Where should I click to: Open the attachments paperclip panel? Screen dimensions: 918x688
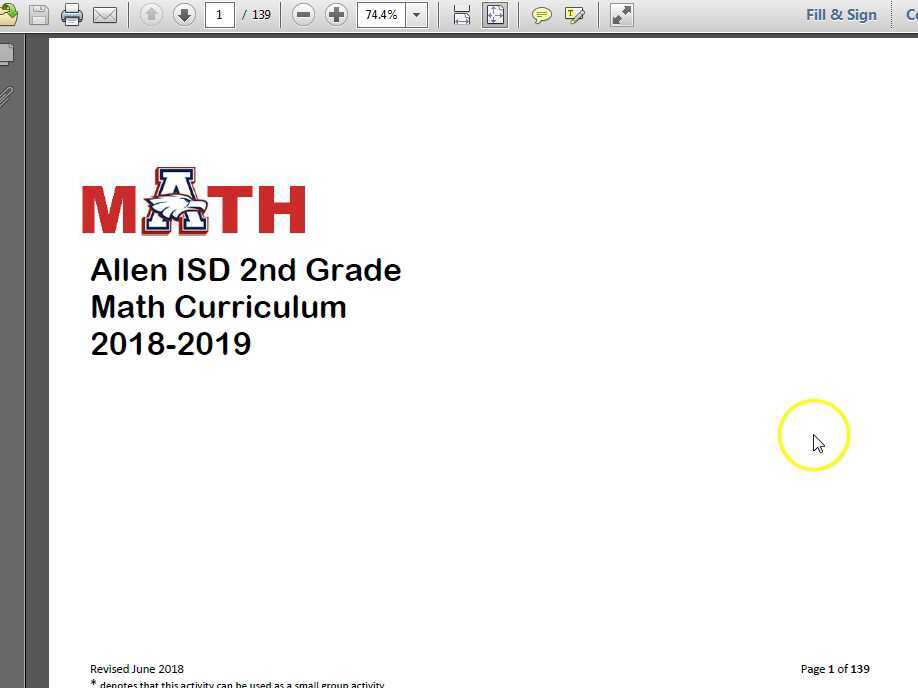(6, 97)
